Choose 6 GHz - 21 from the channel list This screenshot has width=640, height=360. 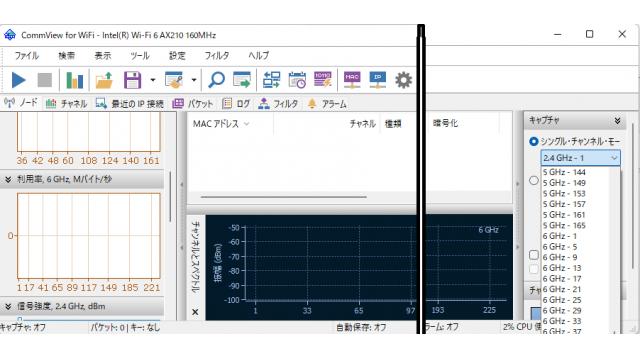coord(562,289)
